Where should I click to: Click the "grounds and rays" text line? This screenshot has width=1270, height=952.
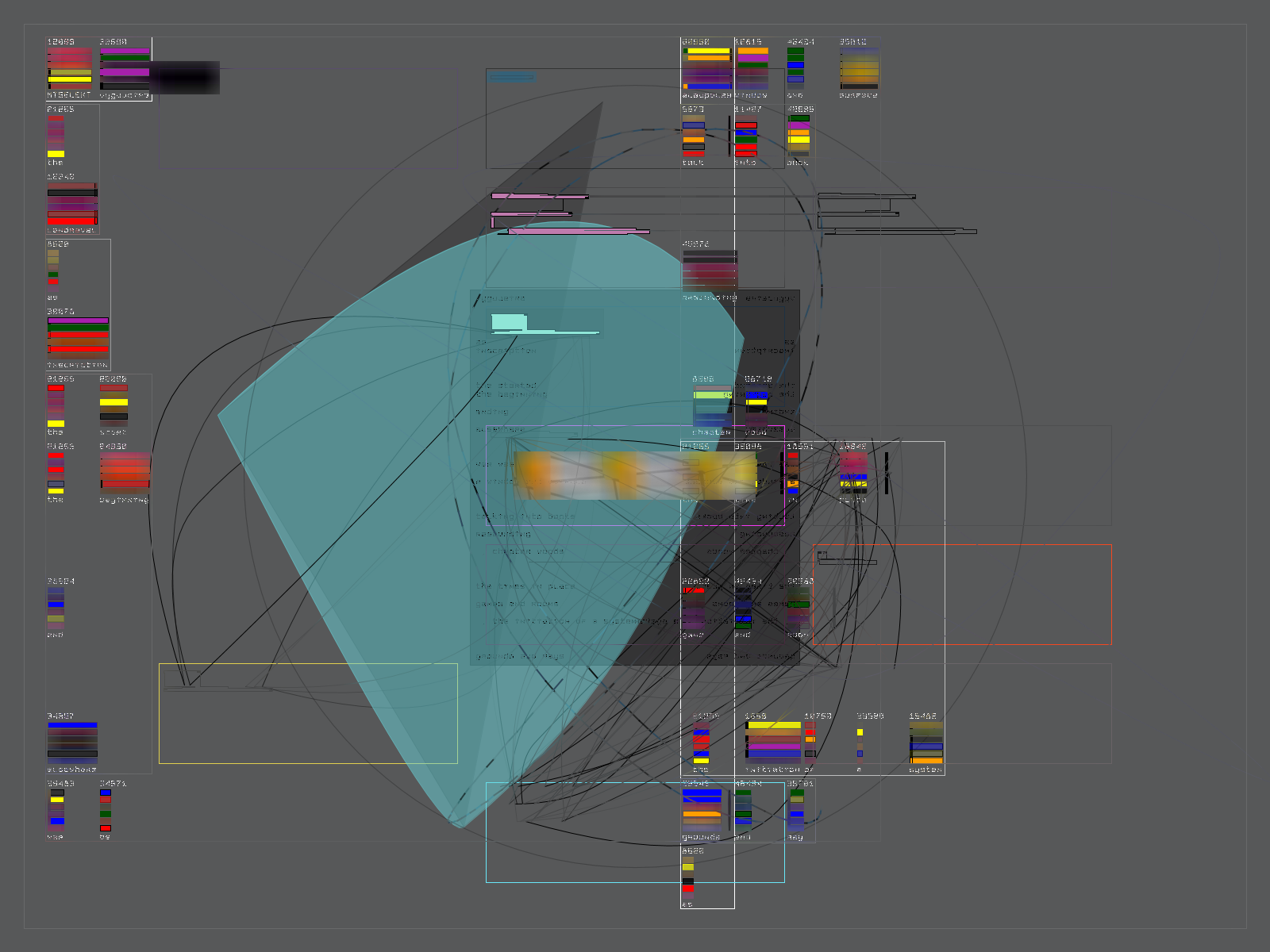point(520,657)
